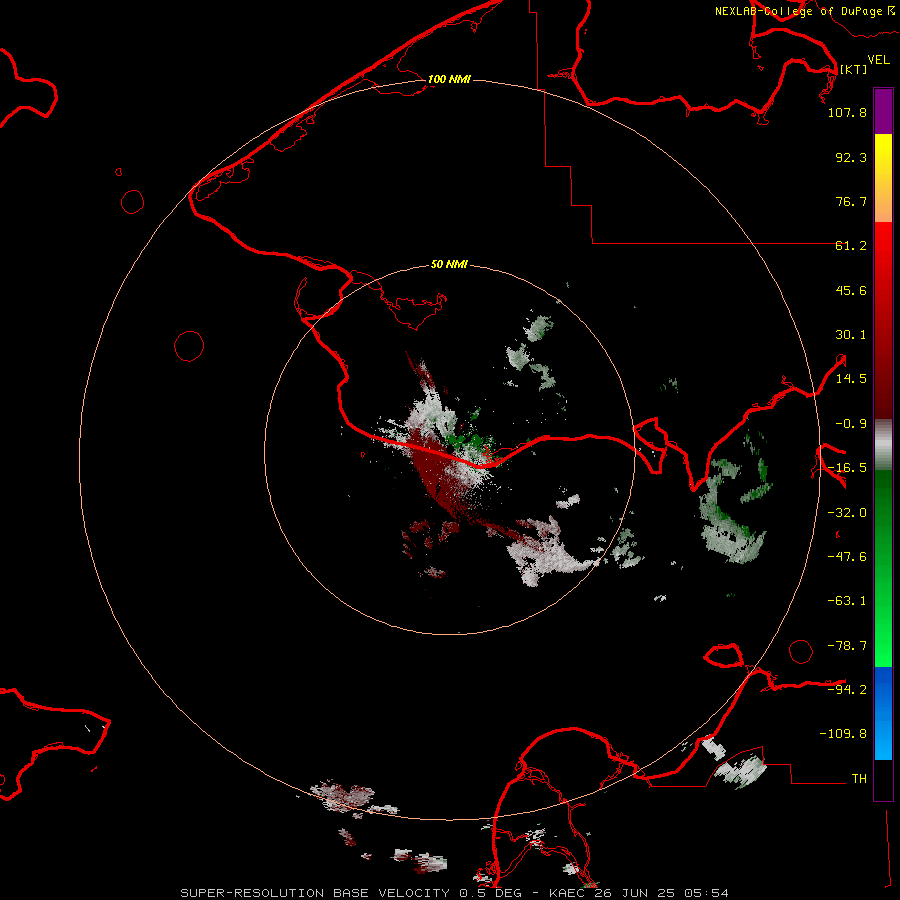Click the purple segment of velocity color bar
The height and width of the screenshot is (900, 900).
[x=883, y=111]
